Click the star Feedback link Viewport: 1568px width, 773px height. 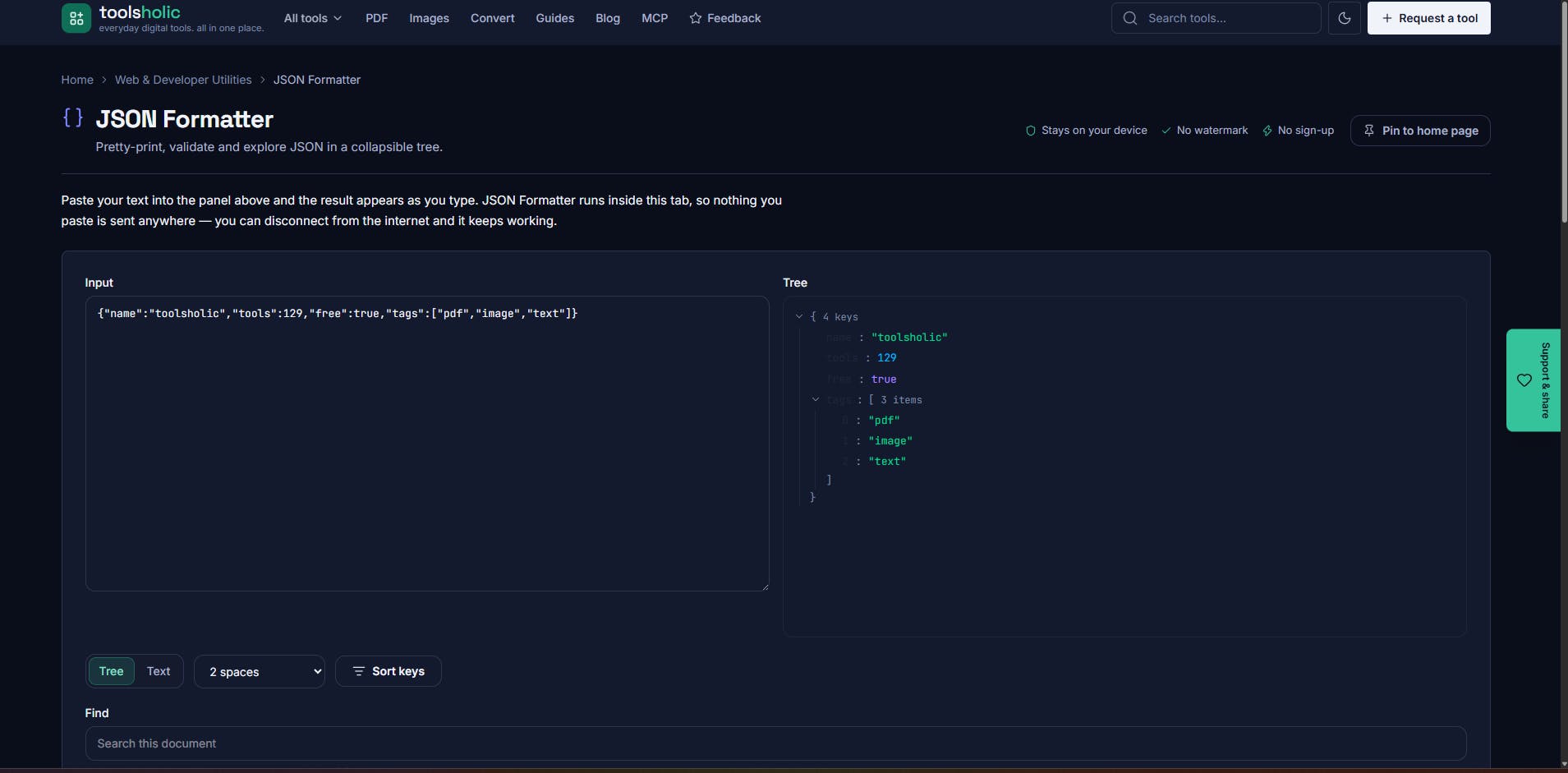[725, 18]
